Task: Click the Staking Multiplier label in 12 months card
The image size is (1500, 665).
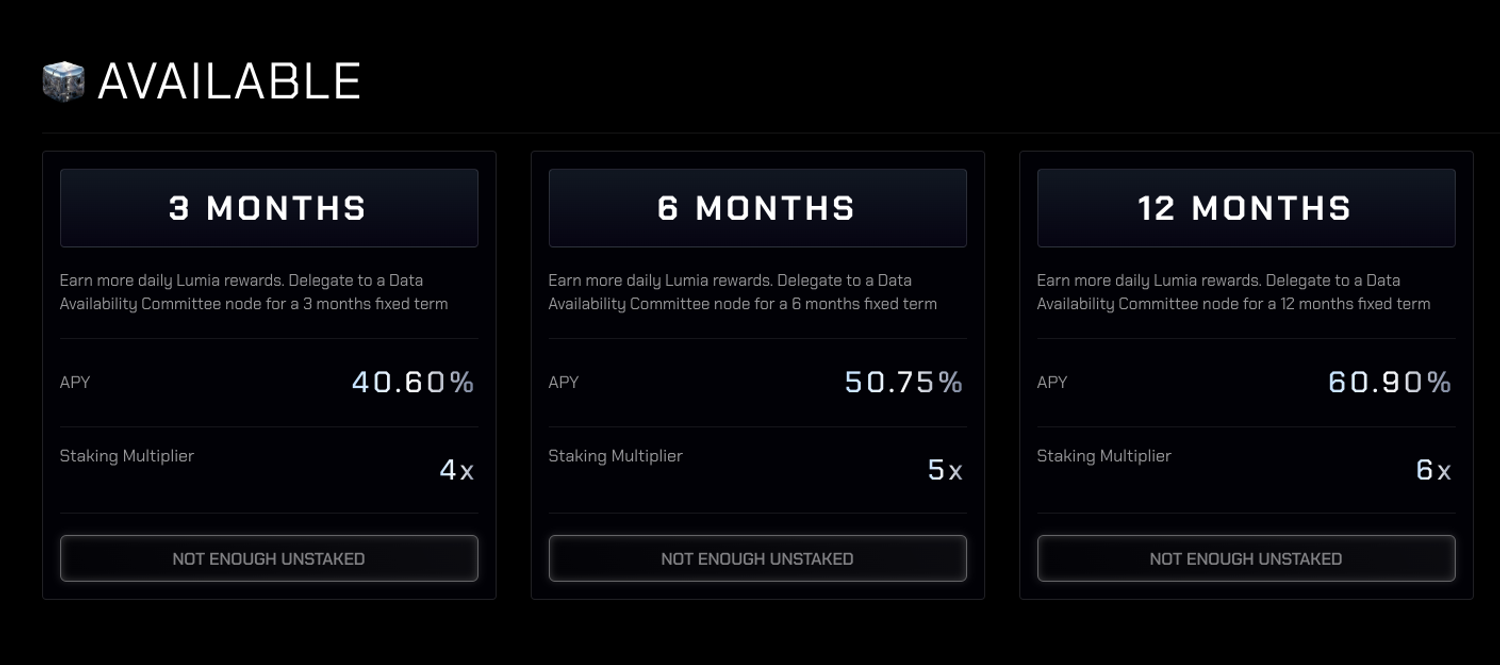Action: coord(1104,456)
